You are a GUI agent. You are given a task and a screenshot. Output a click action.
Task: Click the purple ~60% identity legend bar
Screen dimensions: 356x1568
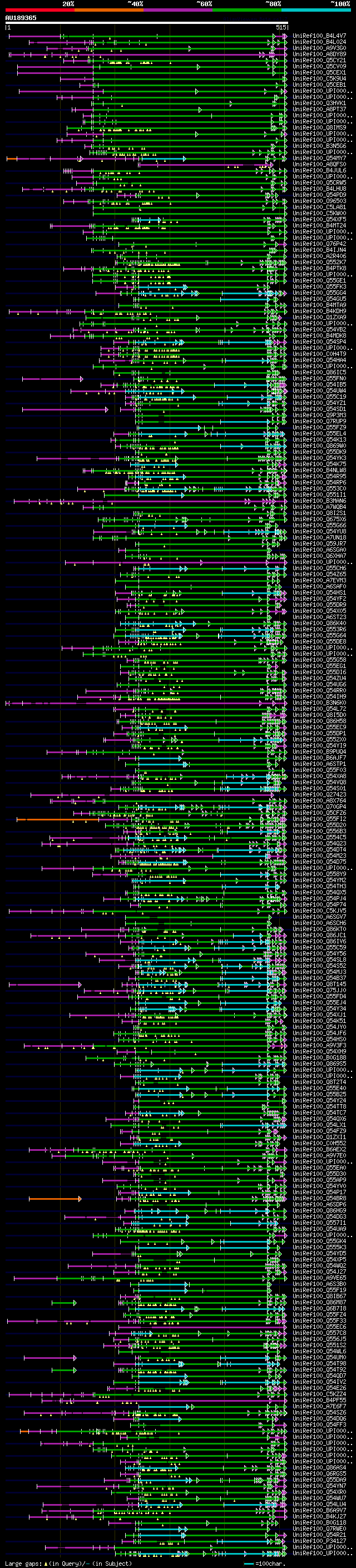pyautogui.click(x=177, y=10)
